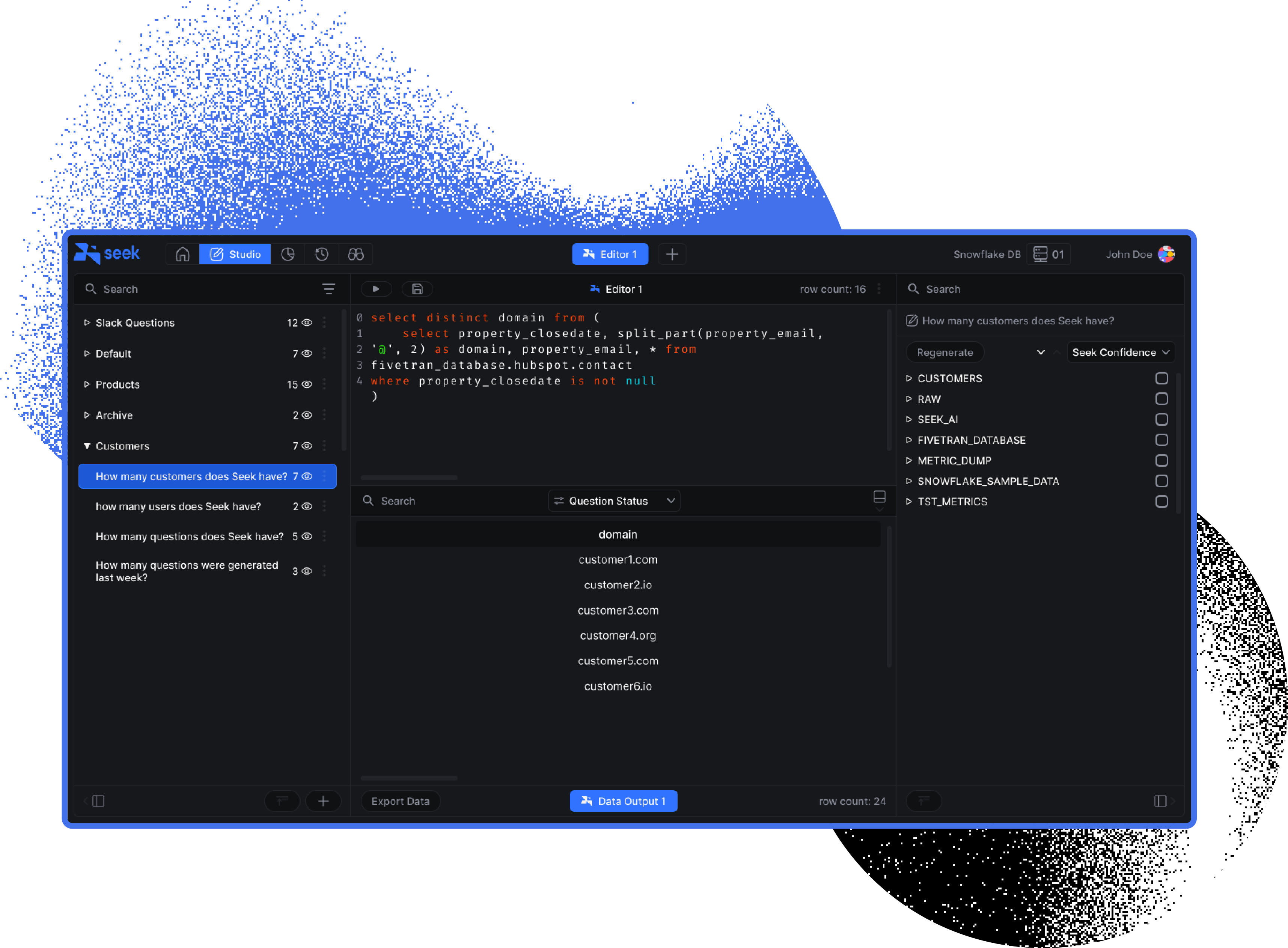Add a new editor tab with plus
Image resolution: width=1288 pixels, height=948 pixels.
point(672,254)
